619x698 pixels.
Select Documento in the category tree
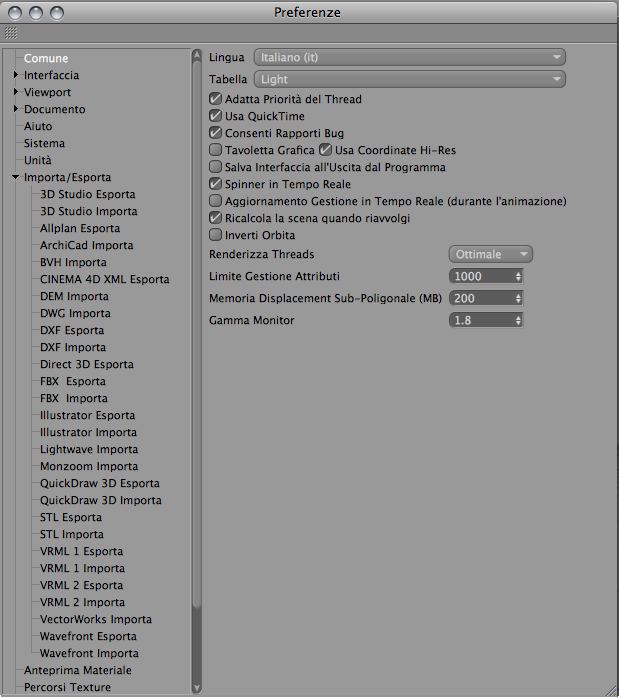tap(54, 109)
